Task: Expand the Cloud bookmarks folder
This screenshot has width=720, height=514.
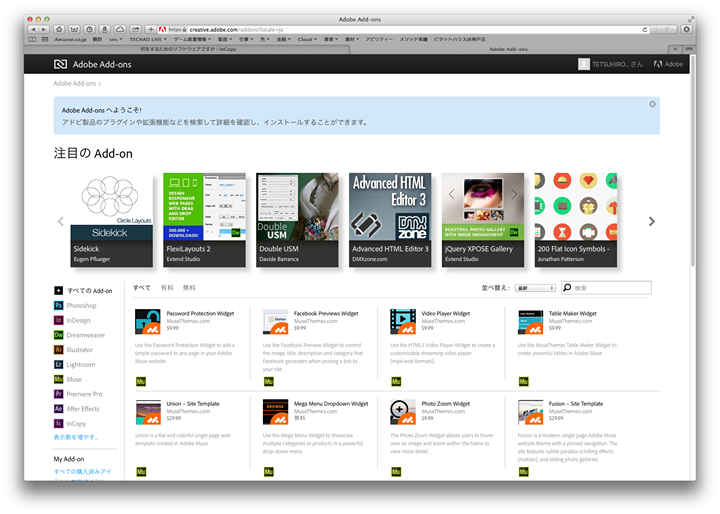Action: (x=307, y=40)
